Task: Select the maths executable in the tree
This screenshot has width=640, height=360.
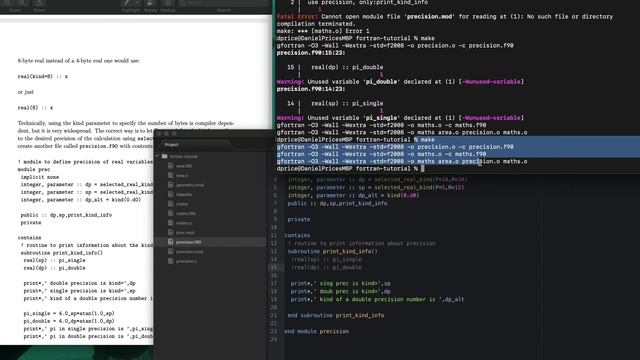Action: point(182,204)
